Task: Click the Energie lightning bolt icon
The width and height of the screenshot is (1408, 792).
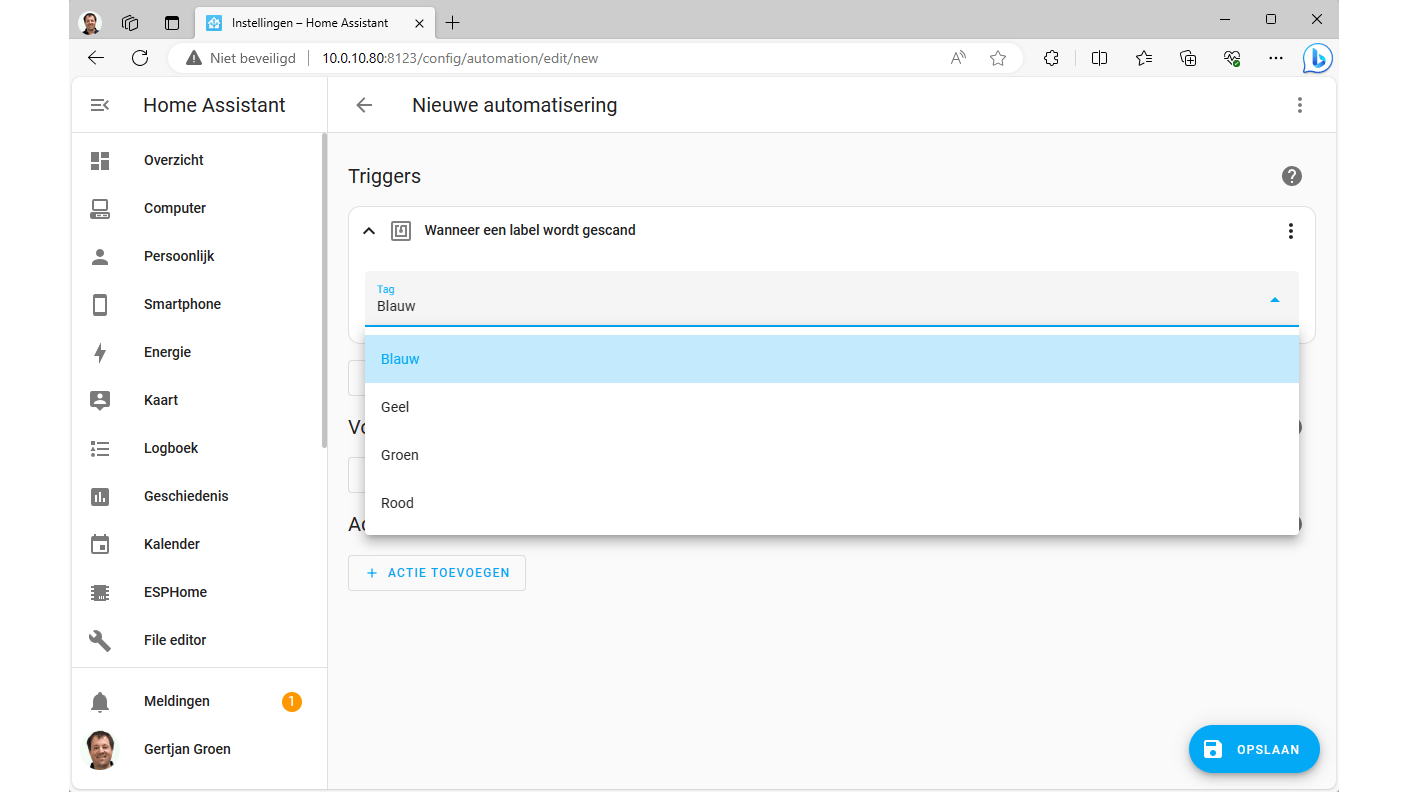Action: [100, 352]
